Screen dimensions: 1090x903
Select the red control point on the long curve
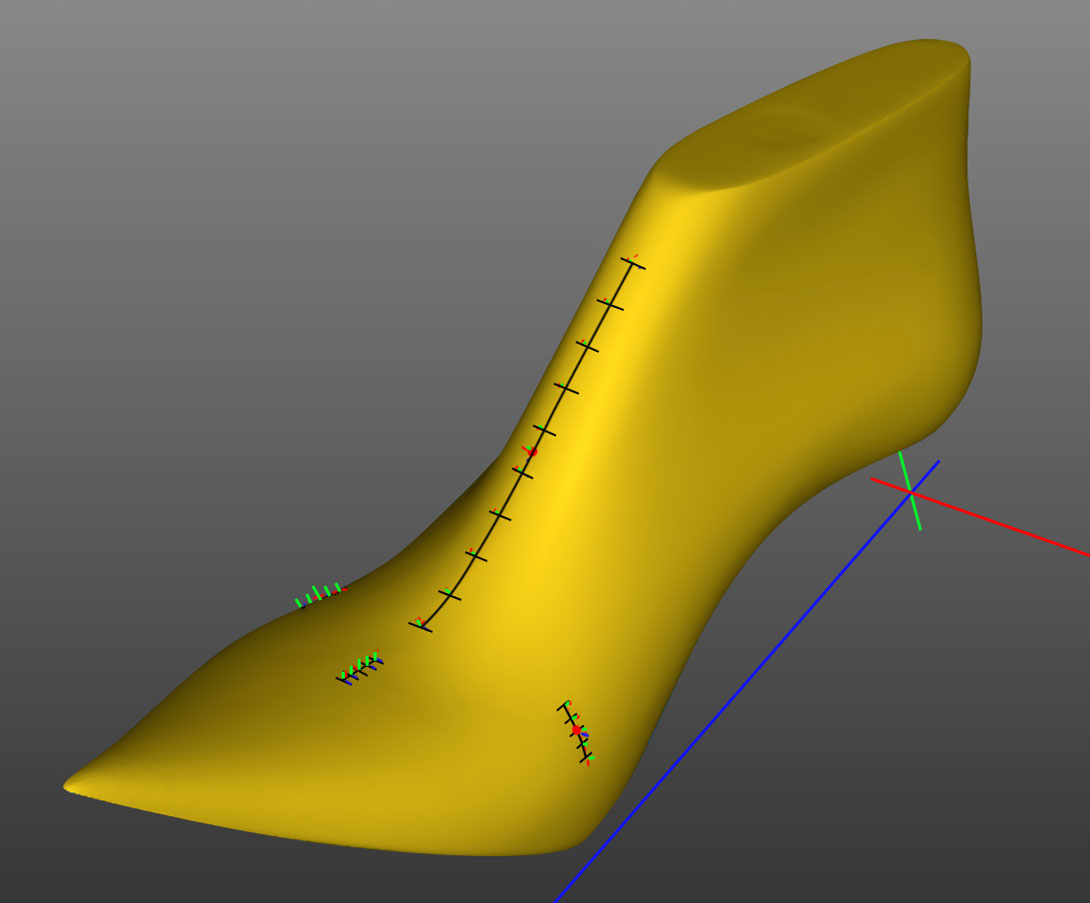click(x=532, y=452)
